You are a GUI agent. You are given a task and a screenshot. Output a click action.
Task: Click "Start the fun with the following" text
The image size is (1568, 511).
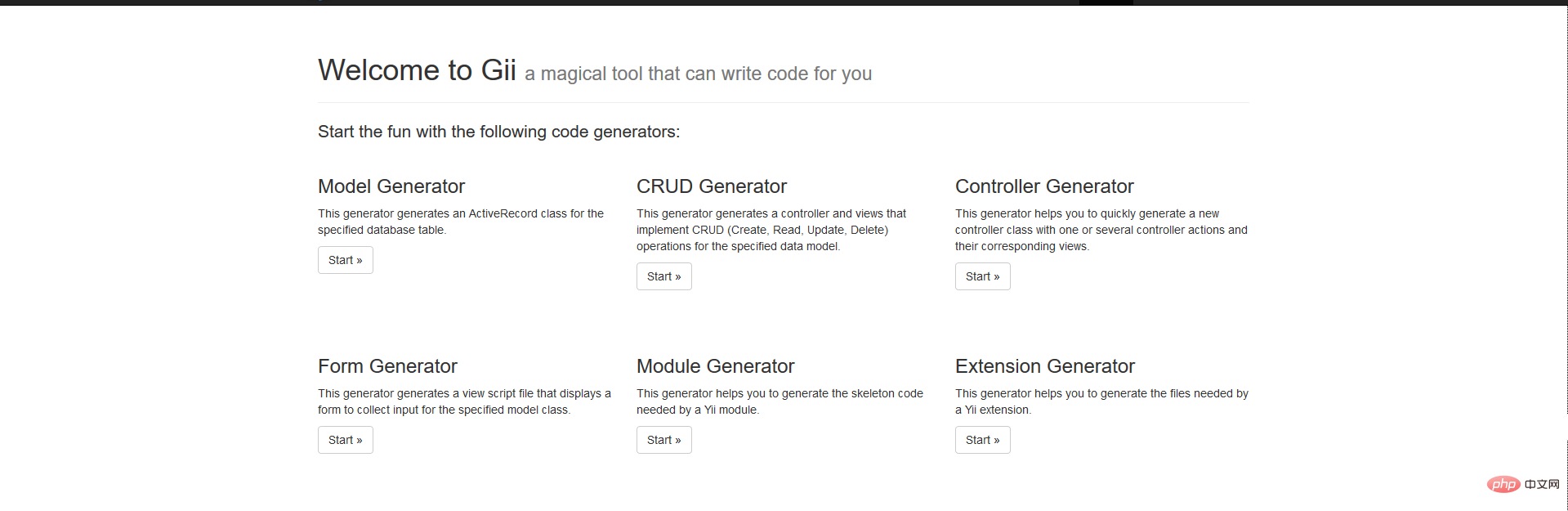[498, 132]
